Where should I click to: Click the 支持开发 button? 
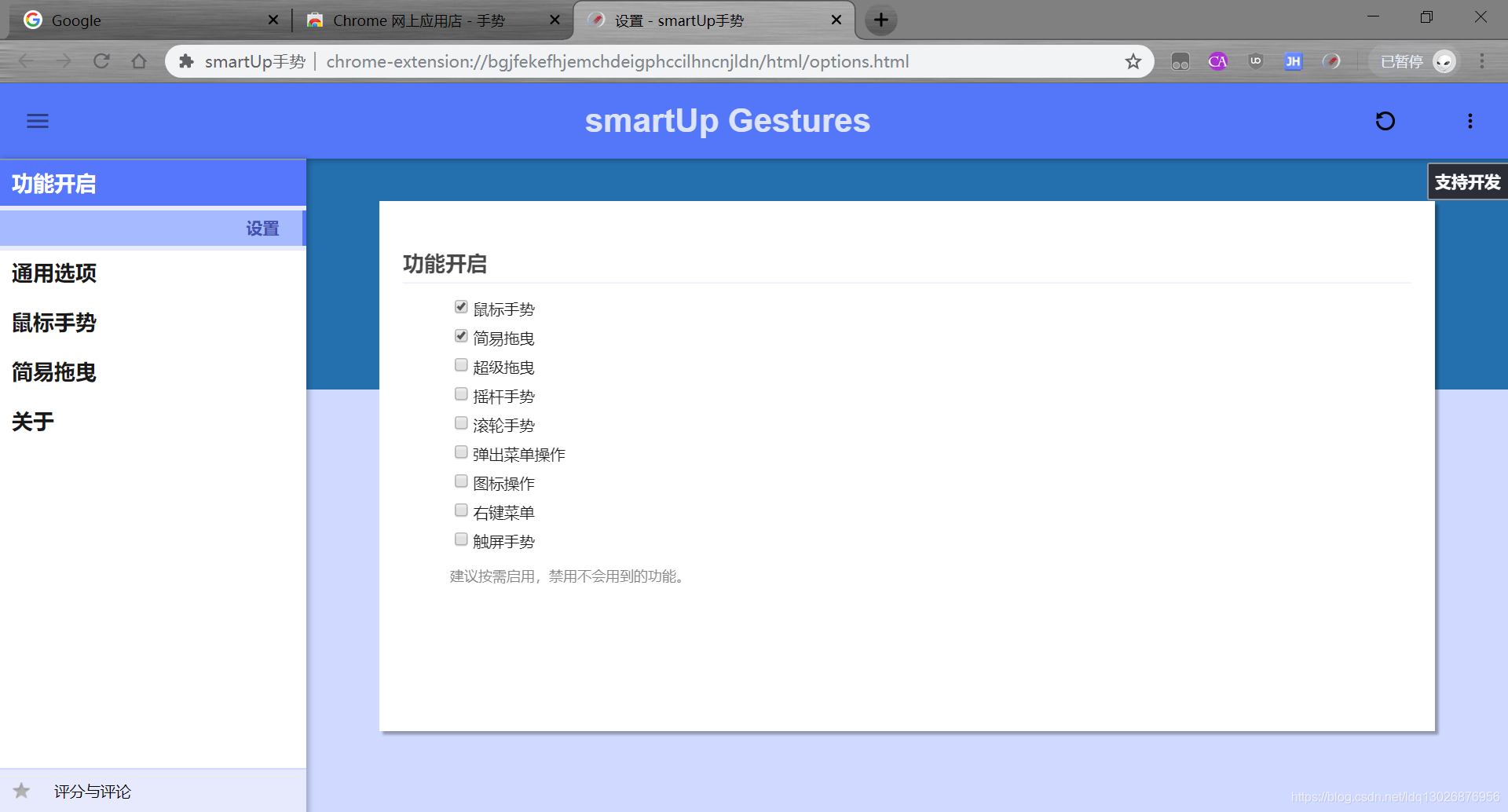tap(1467, 181)
